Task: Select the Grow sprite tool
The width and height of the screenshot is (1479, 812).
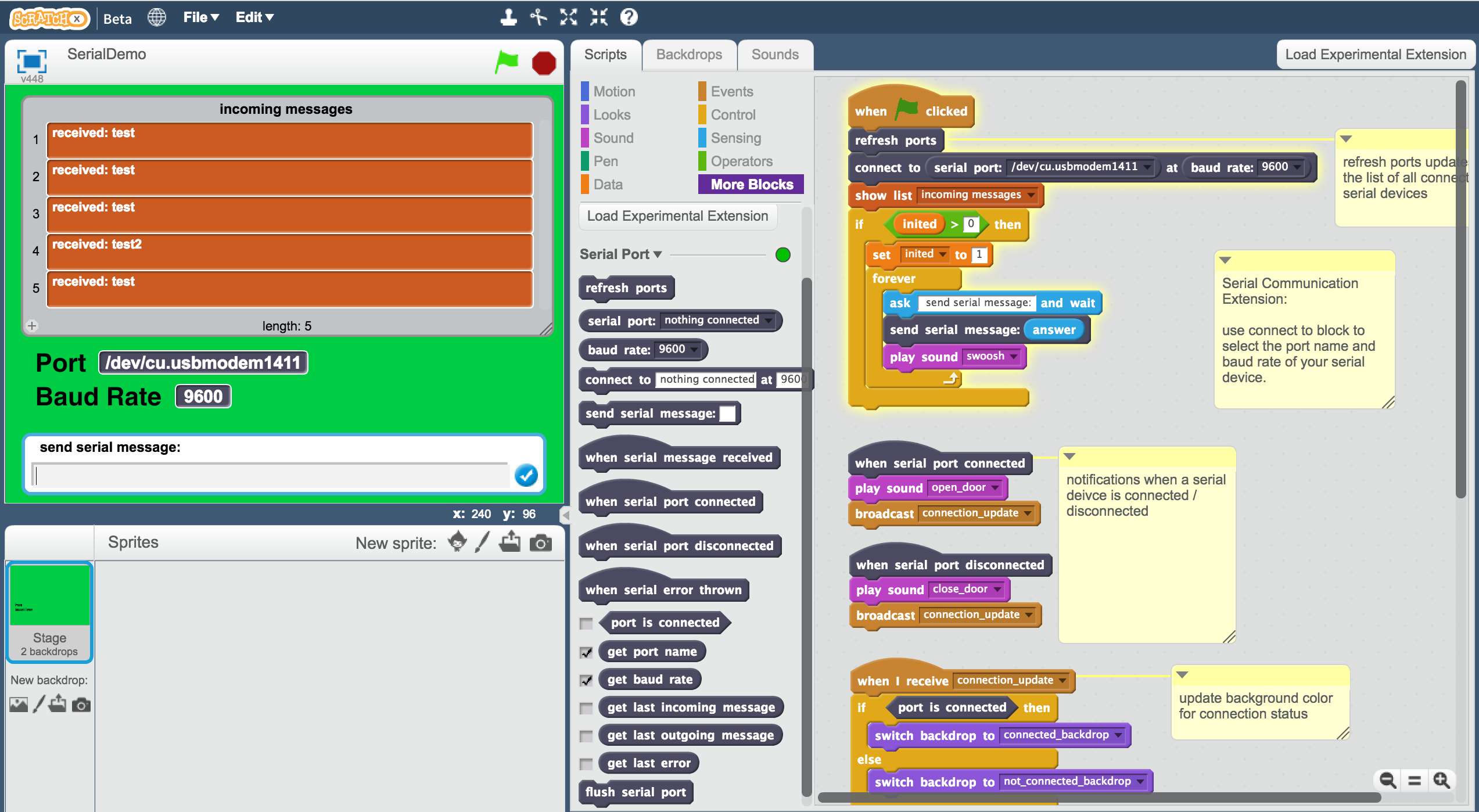Action: coord(569,17)
